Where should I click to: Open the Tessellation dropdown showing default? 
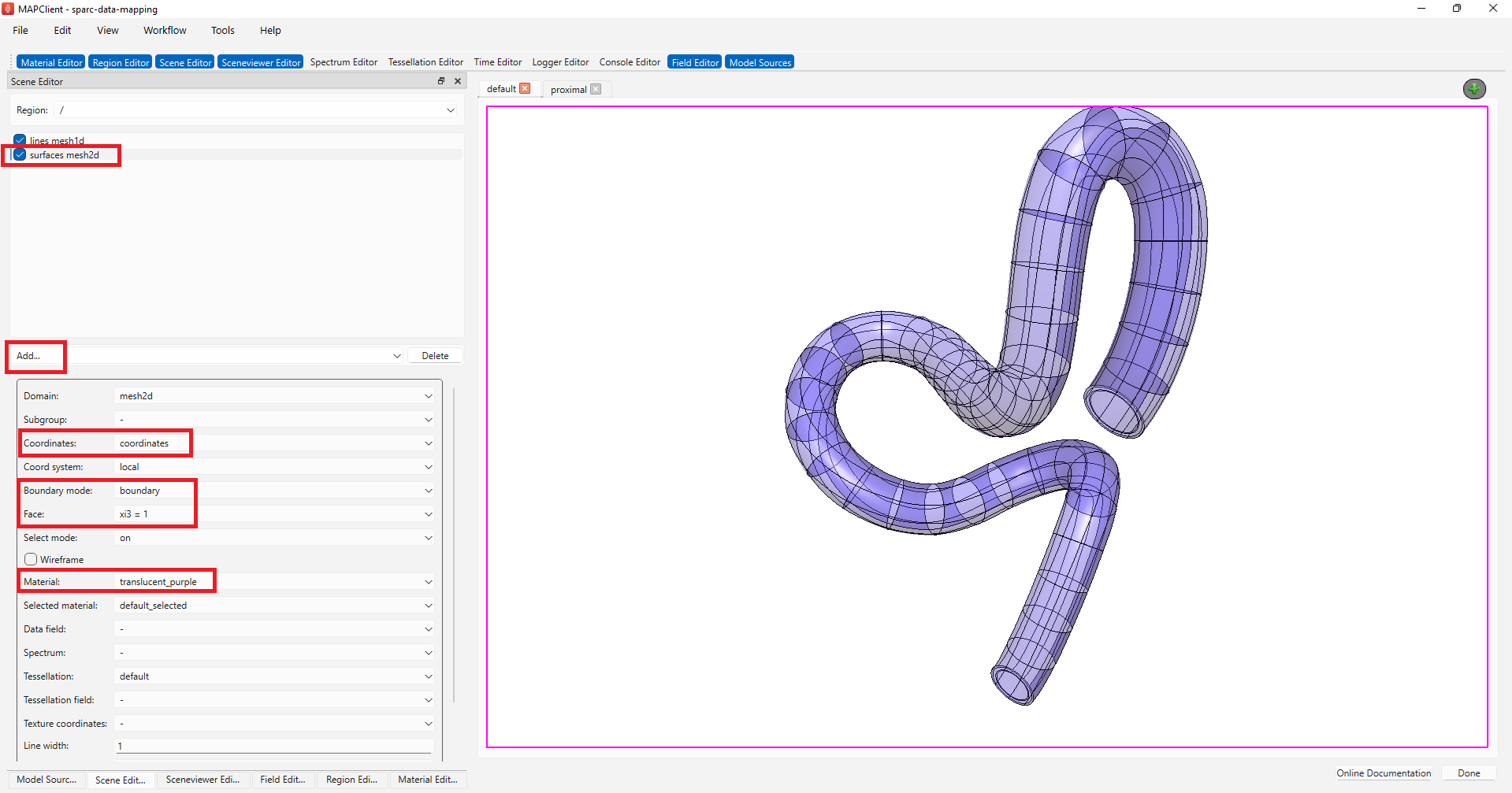[275, 676]
